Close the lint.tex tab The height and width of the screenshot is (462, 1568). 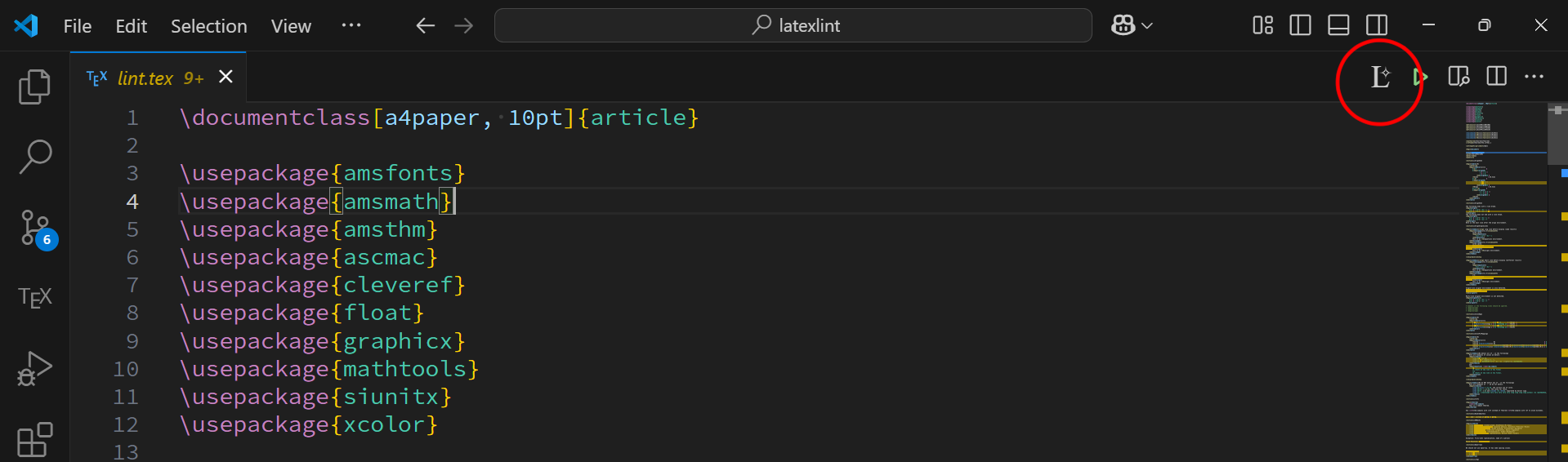click(226, 77)
